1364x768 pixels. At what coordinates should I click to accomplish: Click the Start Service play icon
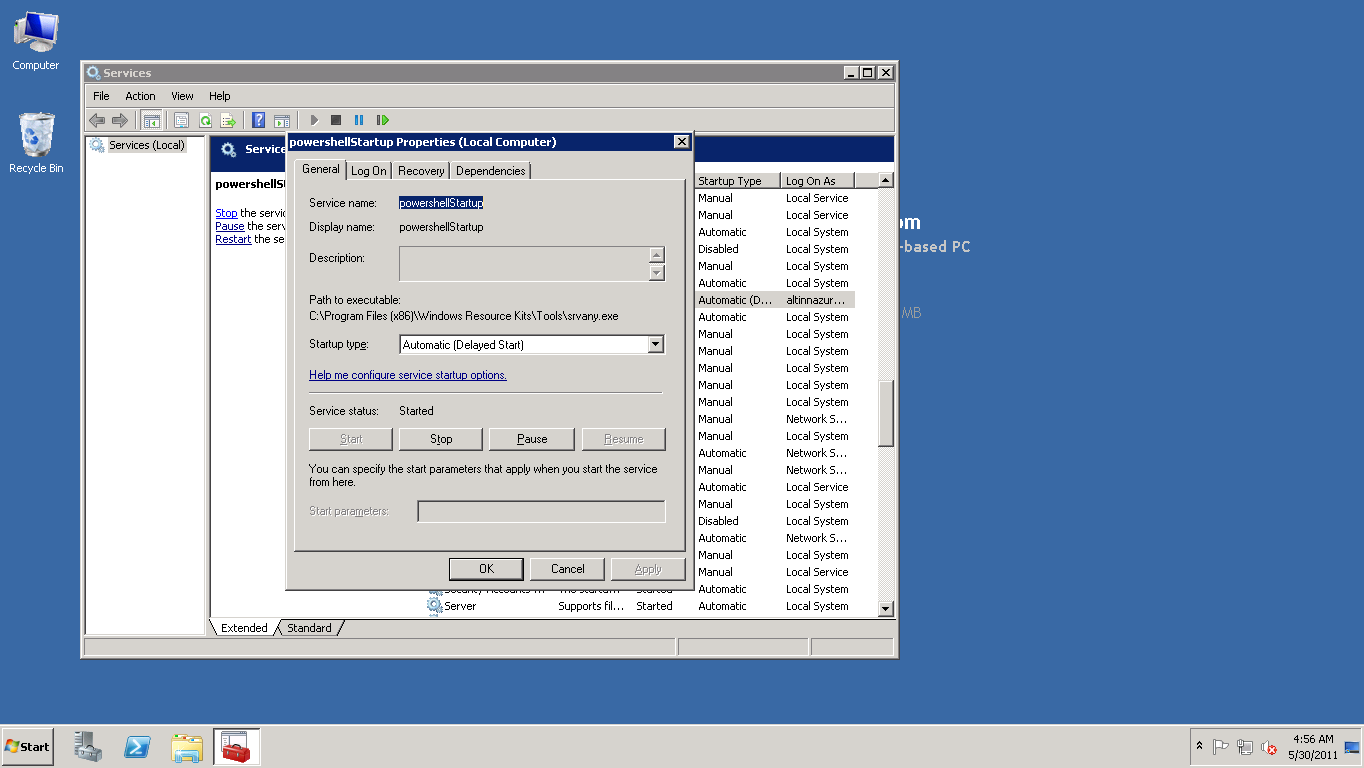pos(314,120)
